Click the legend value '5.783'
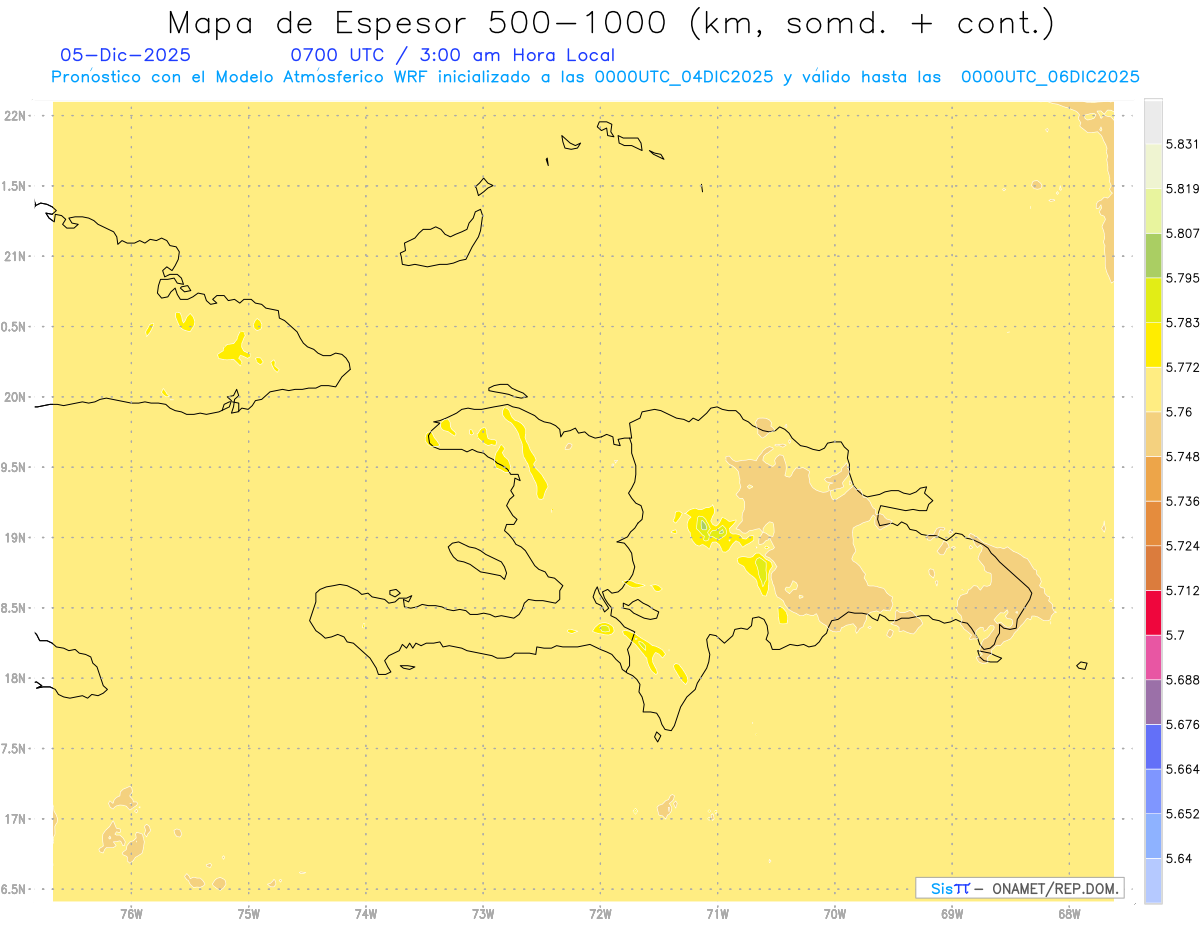The width and height of the screenshot is (1200, 927). pos(1183,323)
